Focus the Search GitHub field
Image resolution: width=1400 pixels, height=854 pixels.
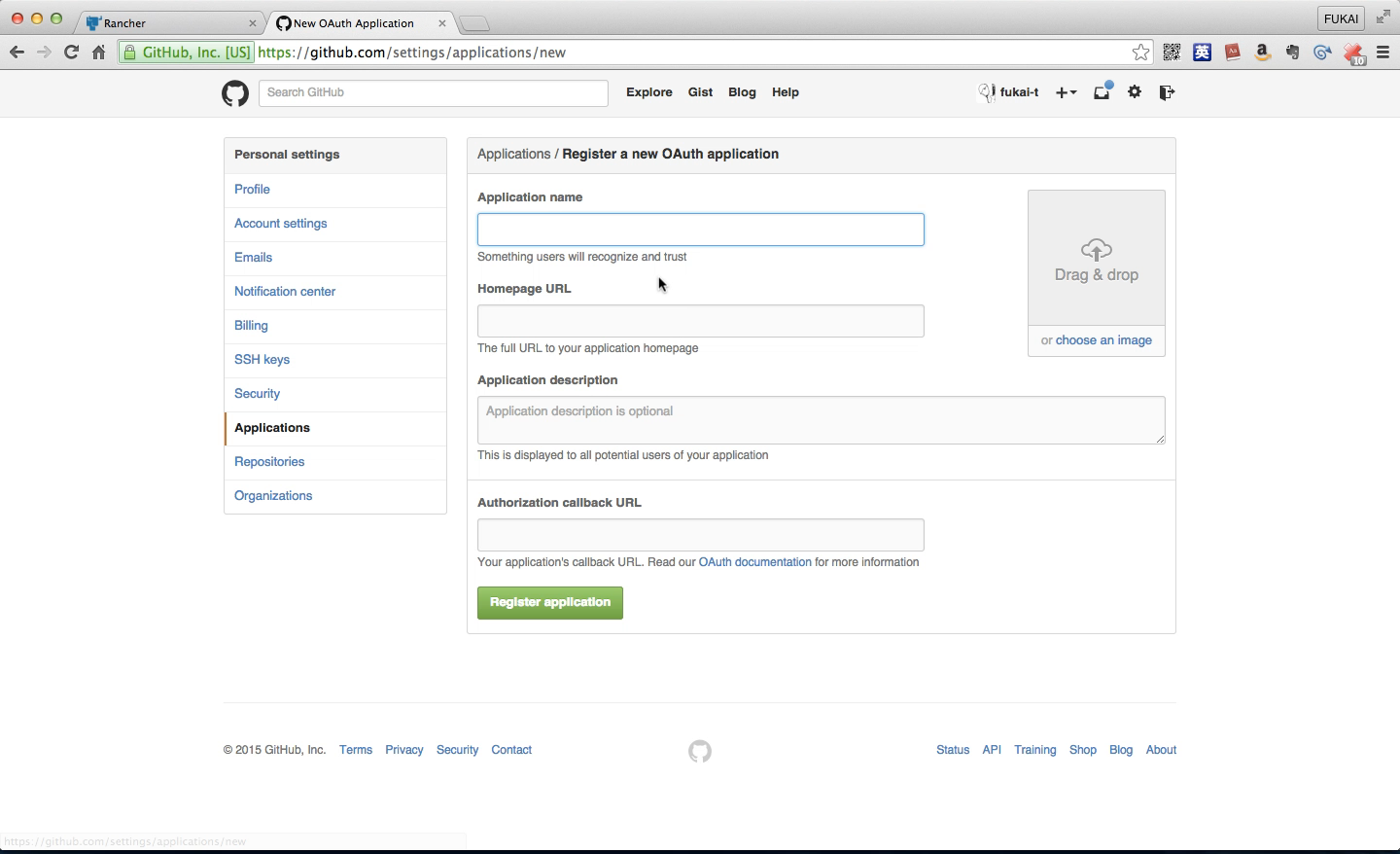coord(434,92)
